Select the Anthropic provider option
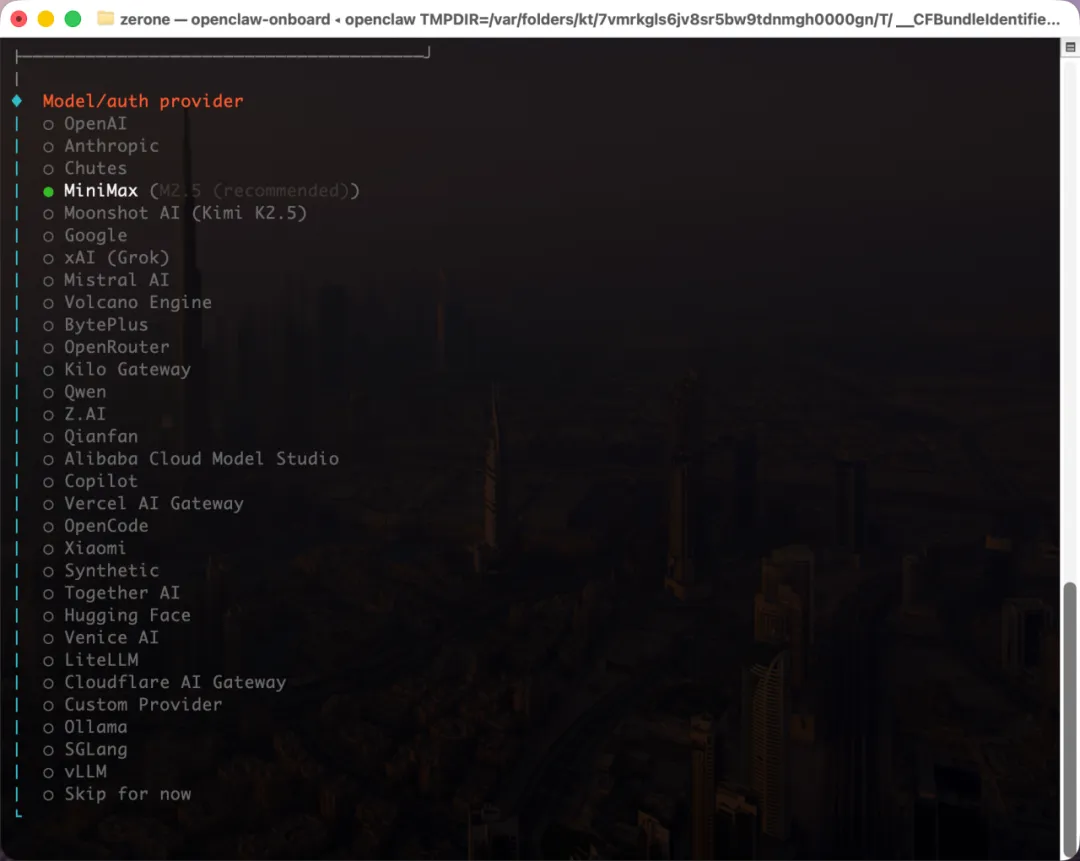The height and width of the screenshot is (861, 1080). tap(101, 146)
